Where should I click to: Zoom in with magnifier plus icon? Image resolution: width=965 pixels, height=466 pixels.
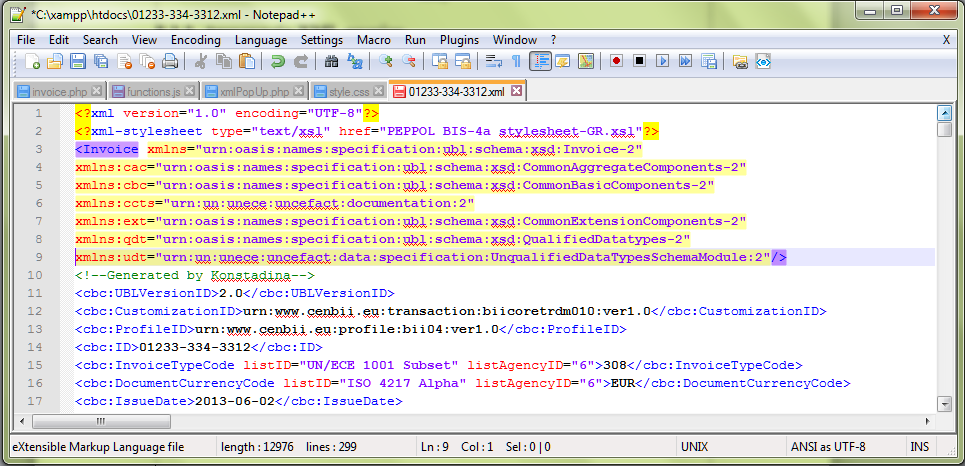tap(386, 62)
